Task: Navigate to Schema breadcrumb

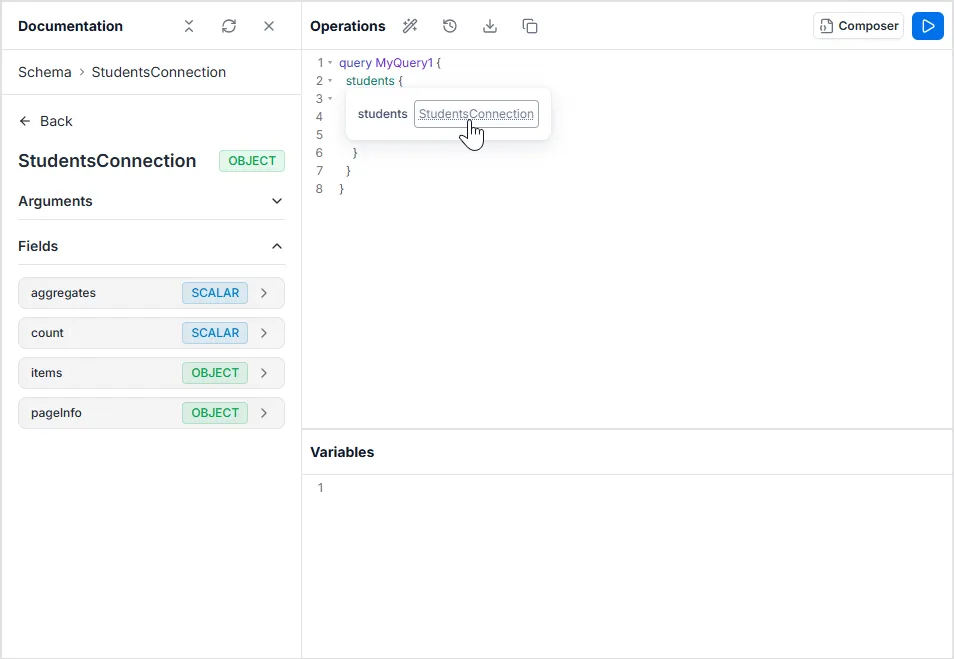Action: click(45, 72)
